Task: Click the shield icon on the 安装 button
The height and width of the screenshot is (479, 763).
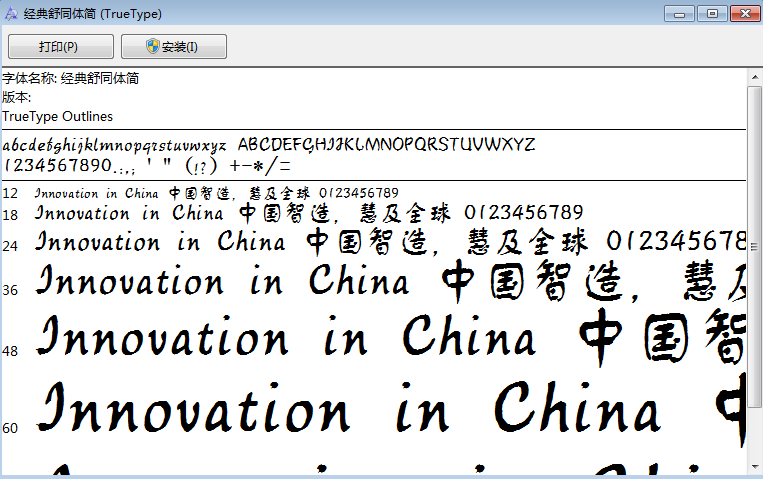Action: [152, 47]
